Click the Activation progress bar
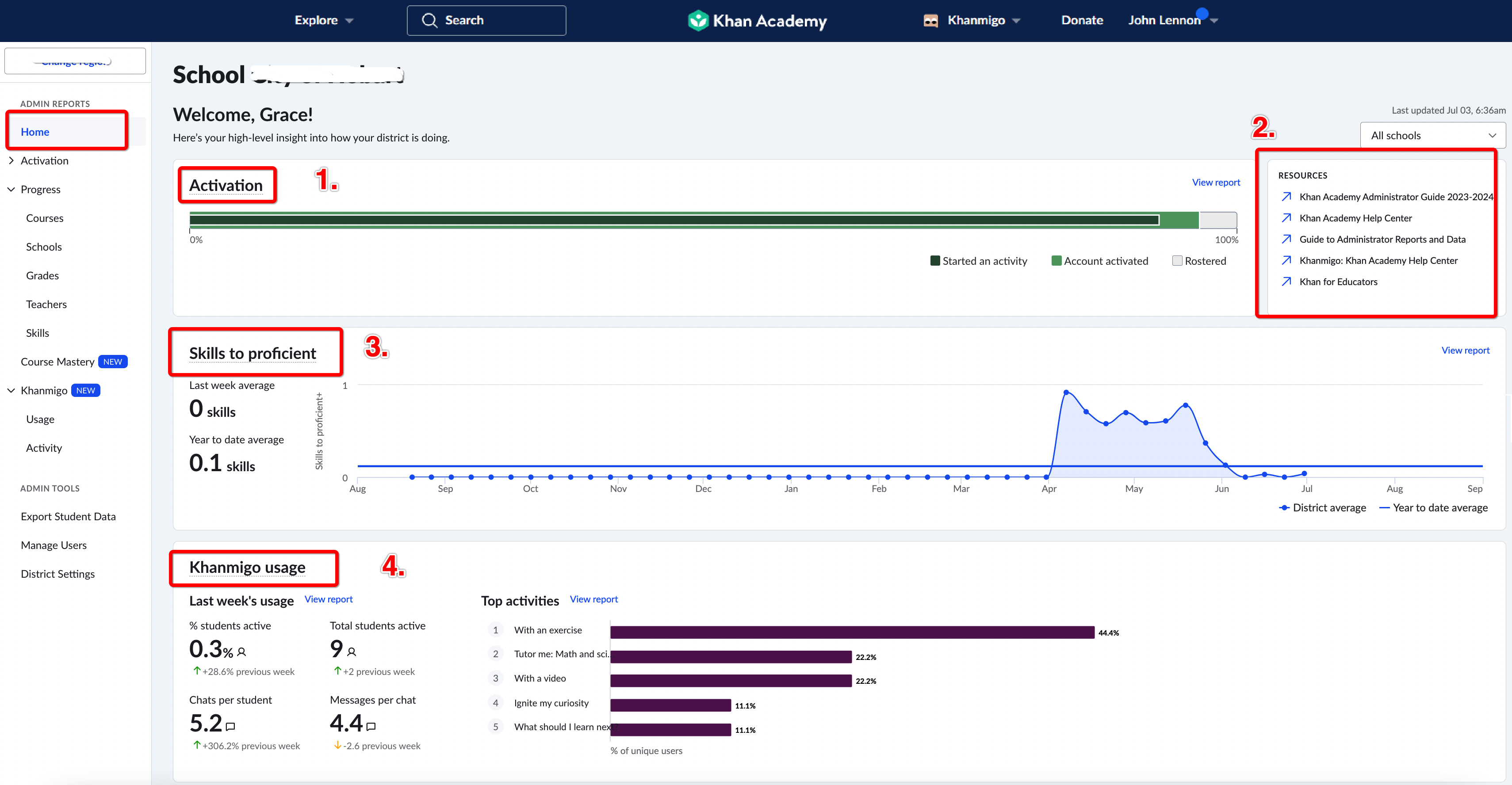1512x785 pixels. tap(712, 220)
